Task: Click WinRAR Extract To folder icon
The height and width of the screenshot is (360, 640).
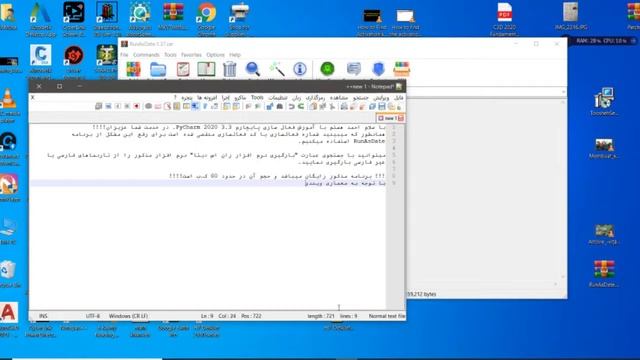Action: tap(158, 69)
